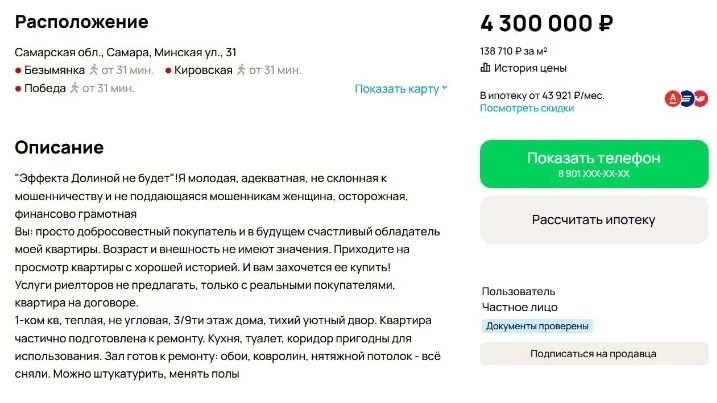The height and width of the screenshot is (403, 717).
Task: Click the price history chart icon
Action: point(485,68)
